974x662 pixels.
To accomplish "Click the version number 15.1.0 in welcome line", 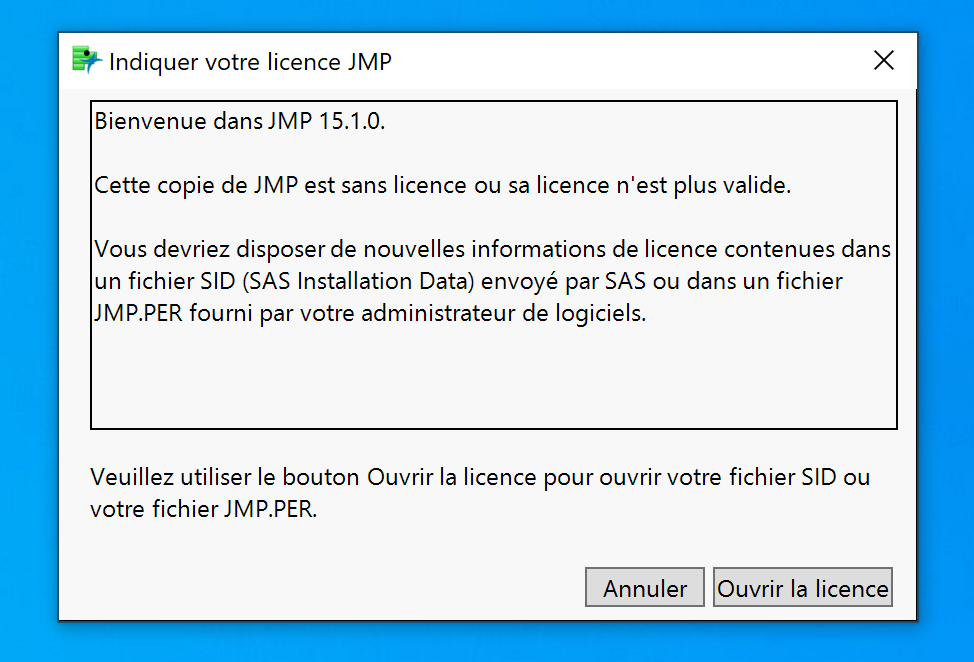I will tap(351, 122).
